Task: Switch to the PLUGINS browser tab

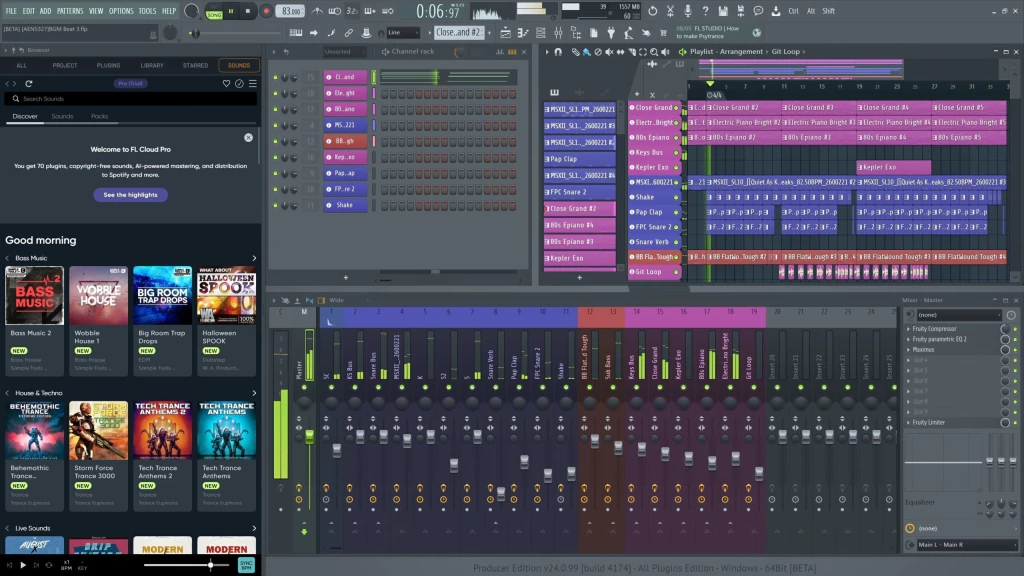Action: coord(109,65)
